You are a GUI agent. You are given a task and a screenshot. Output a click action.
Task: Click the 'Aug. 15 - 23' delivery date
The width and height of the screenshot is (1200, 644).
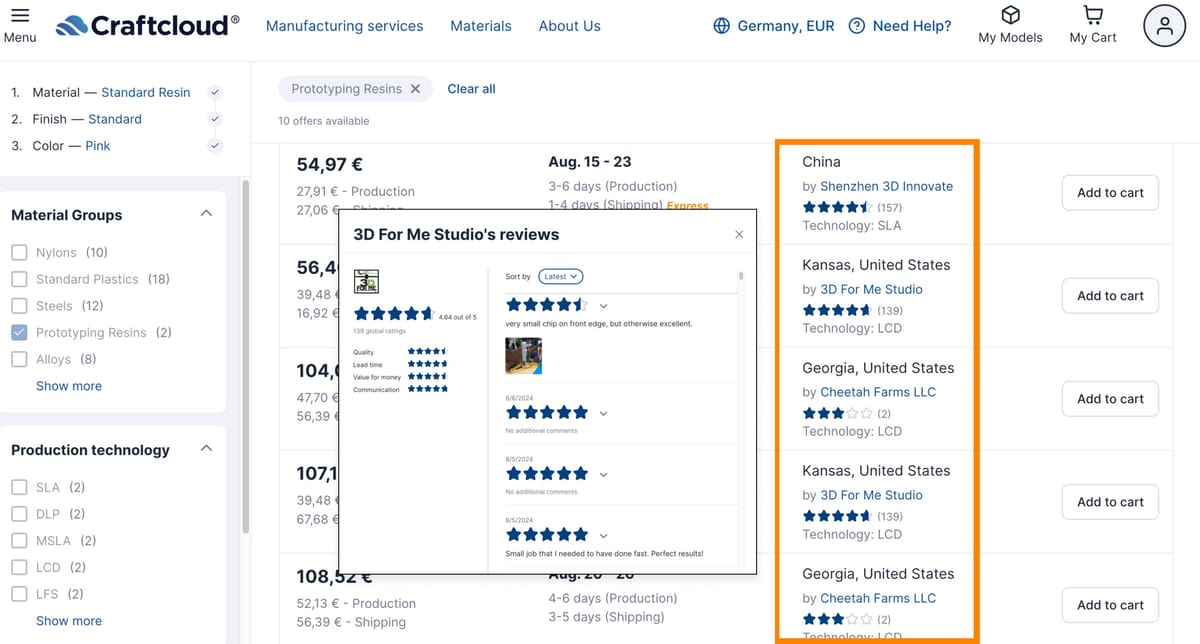tap(590, 162)
